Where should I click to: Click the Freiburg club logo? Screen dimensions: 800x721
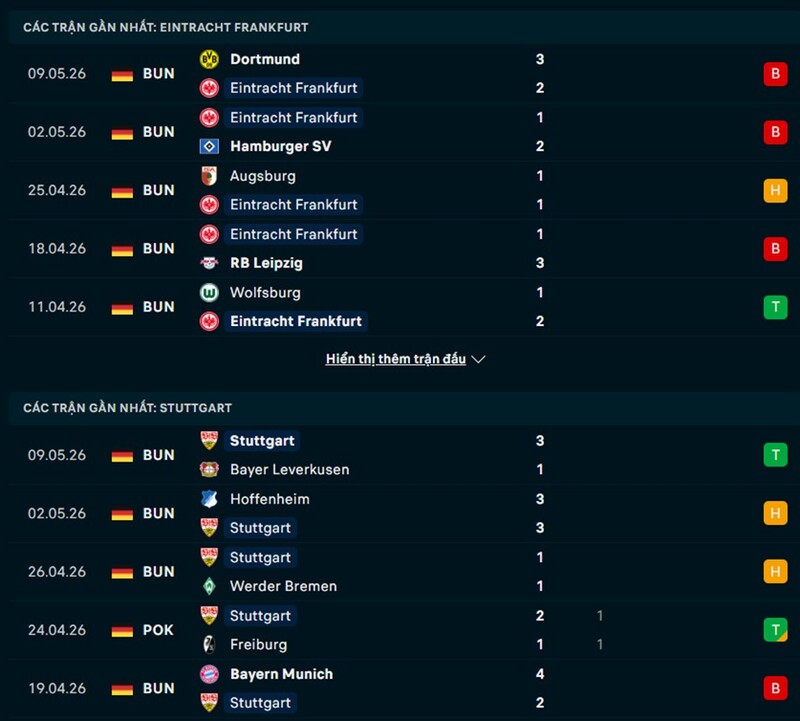click(209, 644)
